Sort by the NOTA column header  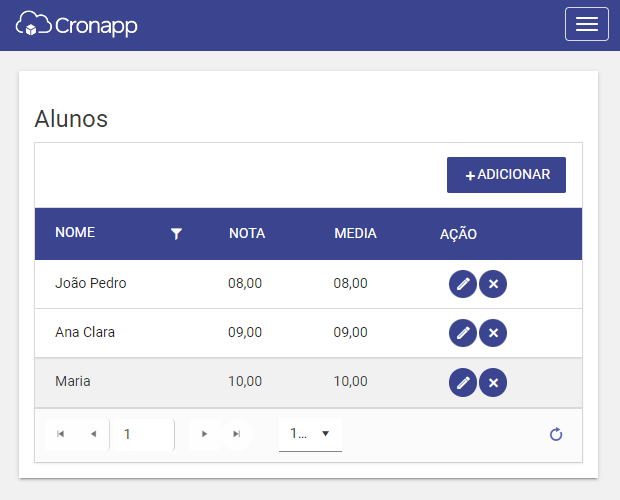pos(247,233)
